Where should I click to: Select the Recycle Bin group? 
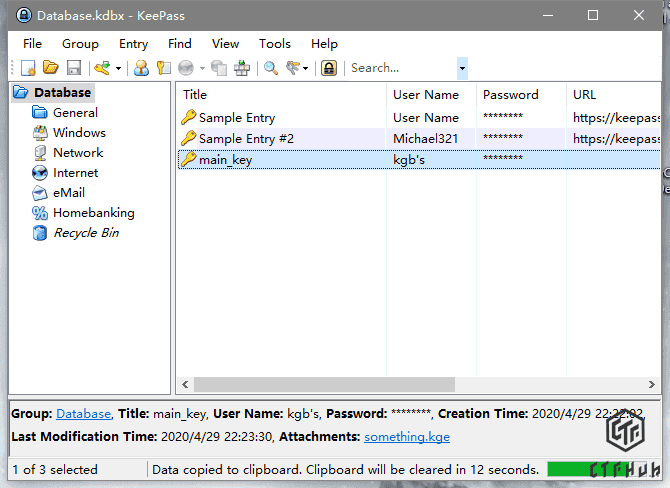point(85,233)
